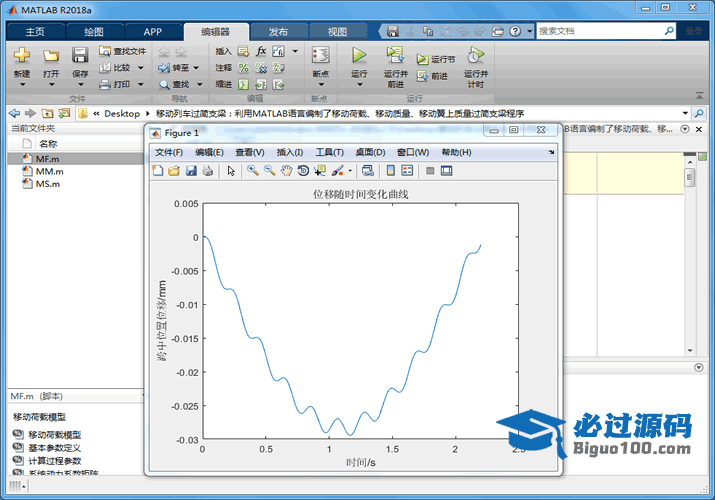Screen dimensions: 715x500
Task: Click the Figure open file icon
Action: point(174,170)
